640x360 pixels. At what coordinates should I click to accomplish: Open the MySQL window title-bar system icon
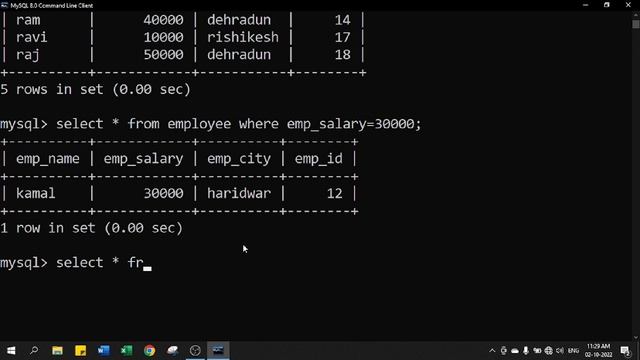pos(4,5)
